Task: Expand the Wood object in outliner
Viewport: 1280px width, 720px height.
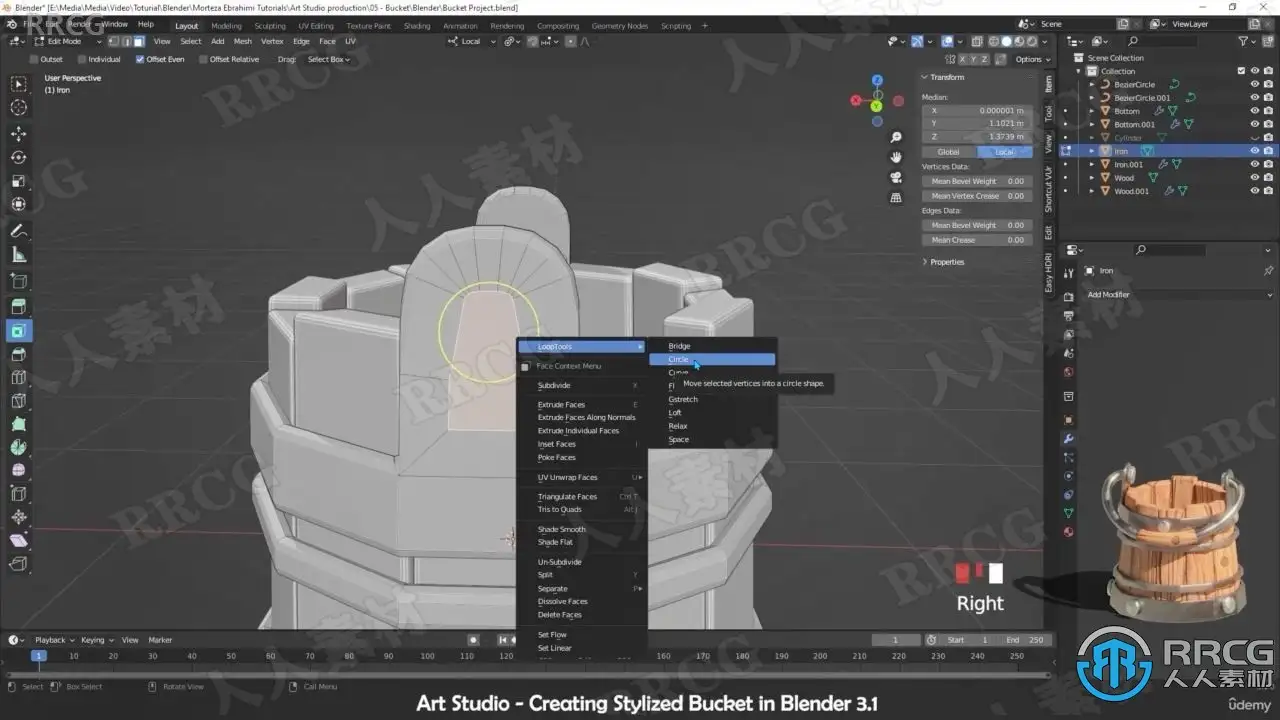Action: pos(1092,178)
